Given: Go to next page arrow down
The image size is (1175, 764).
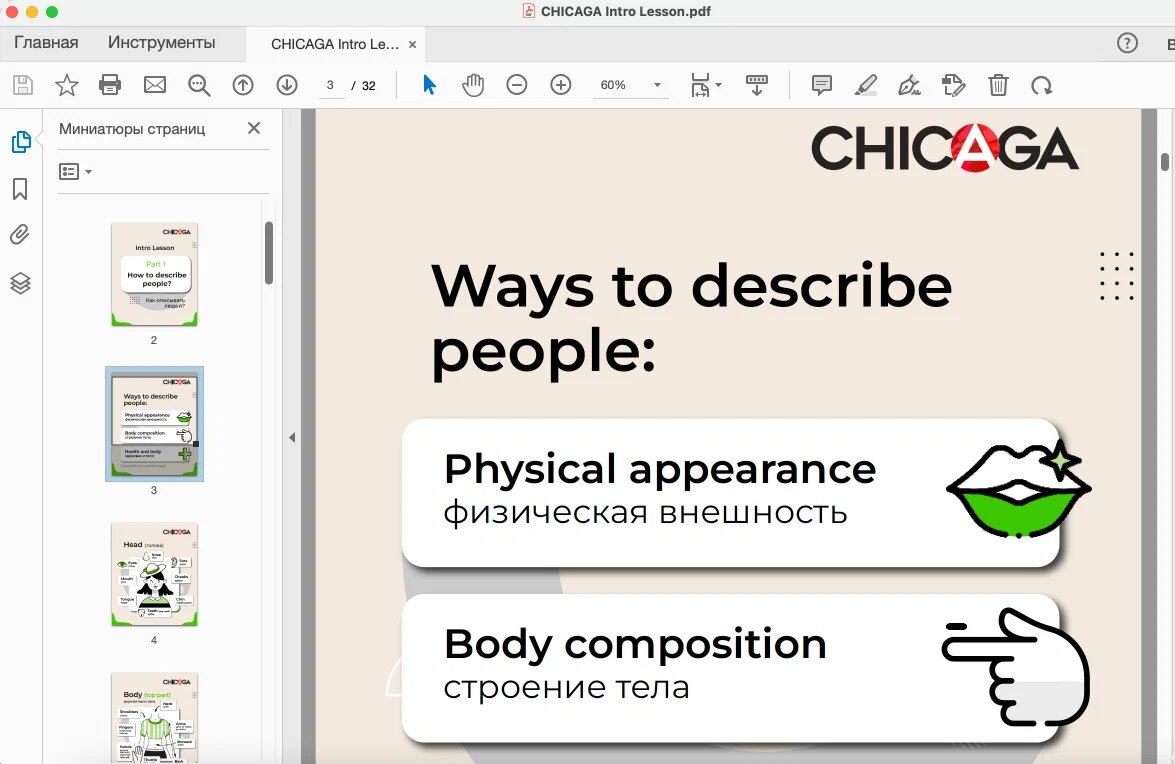Looking at the screenshot, I should pyautogui.click(x=287, y=85).
